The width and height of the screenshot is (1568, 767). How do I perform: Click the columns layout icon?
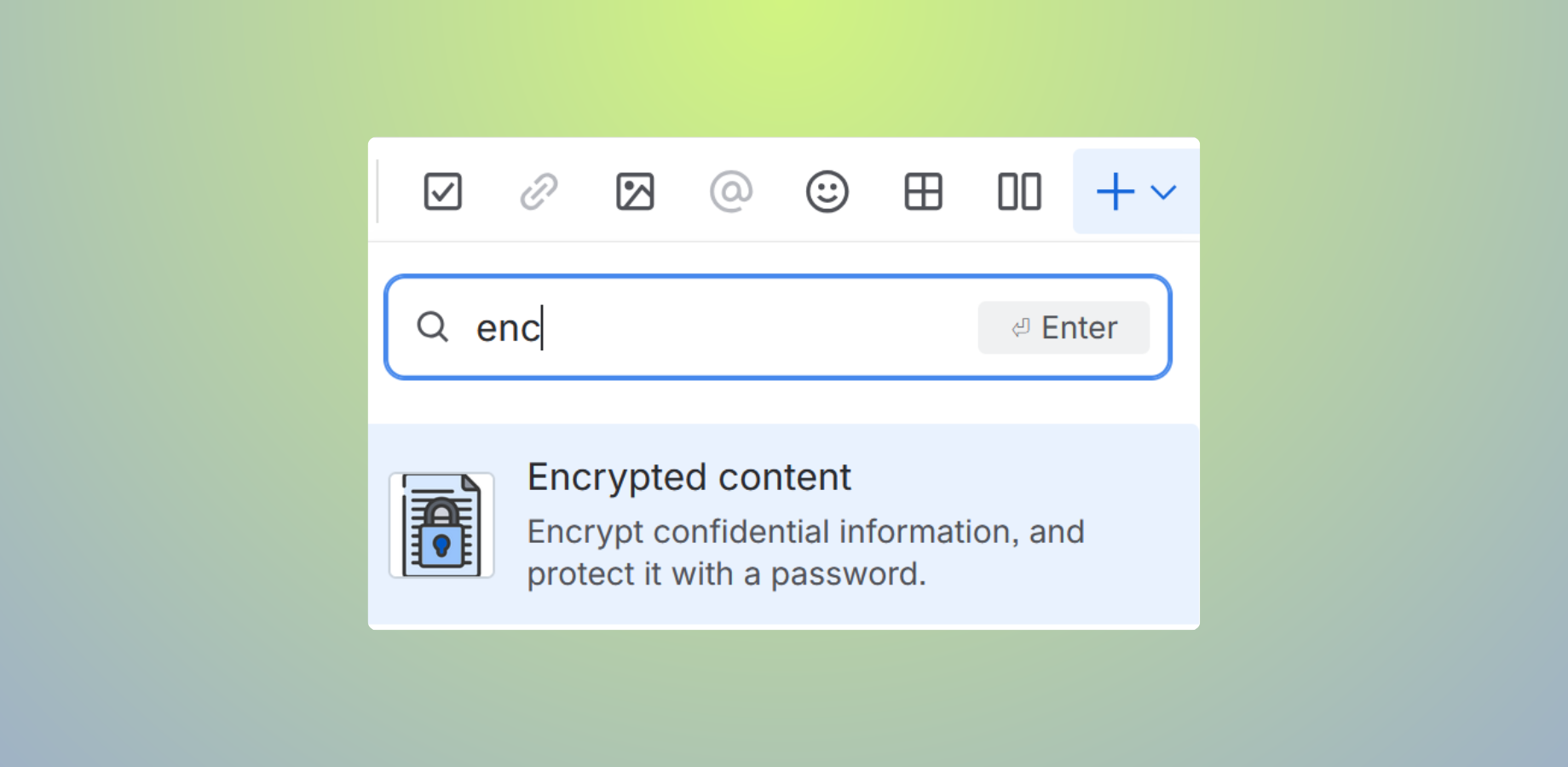pos(1019,192)
